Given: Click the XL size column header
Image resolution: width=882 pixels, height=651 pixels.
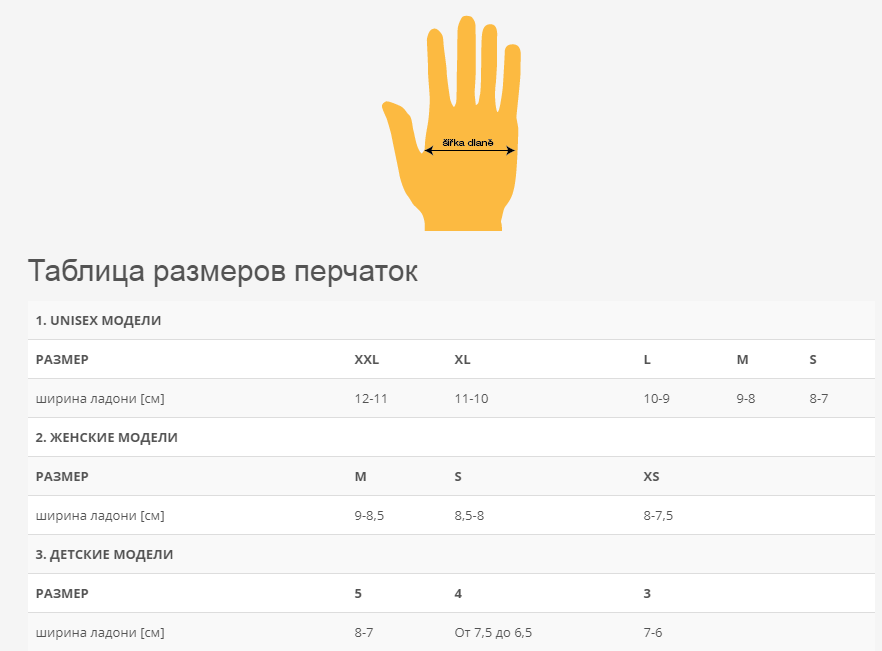Looking at the screenshot, I should coord(462,360).
